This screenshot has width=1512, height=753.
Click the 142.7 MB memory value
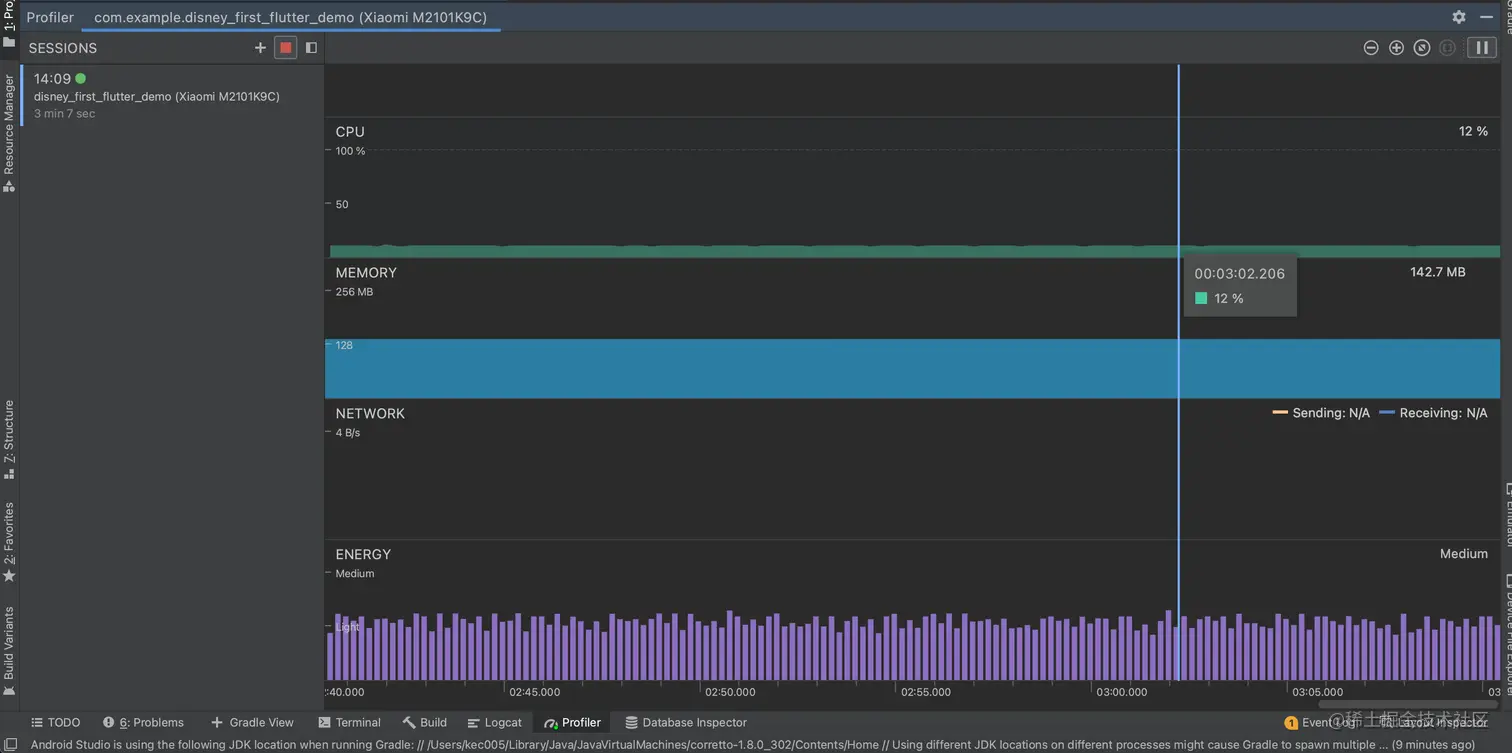tap(1437, 272)
